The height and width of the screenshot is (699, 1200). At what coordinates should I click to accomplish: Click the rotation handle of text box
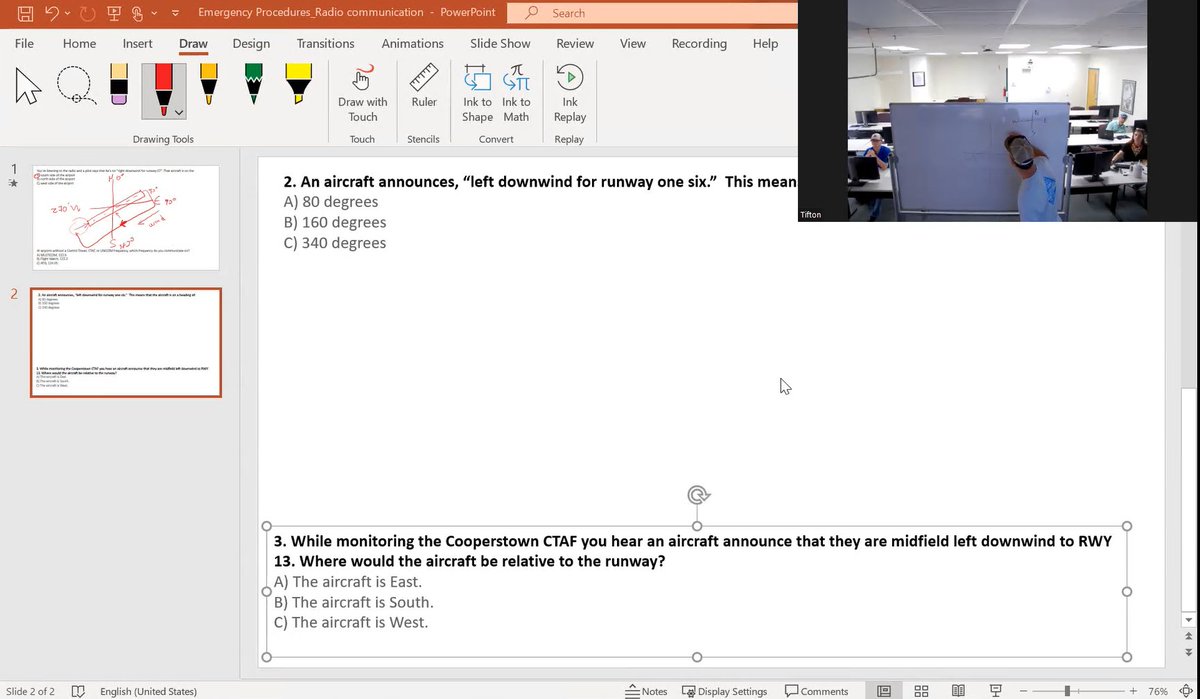pos(698,494)
